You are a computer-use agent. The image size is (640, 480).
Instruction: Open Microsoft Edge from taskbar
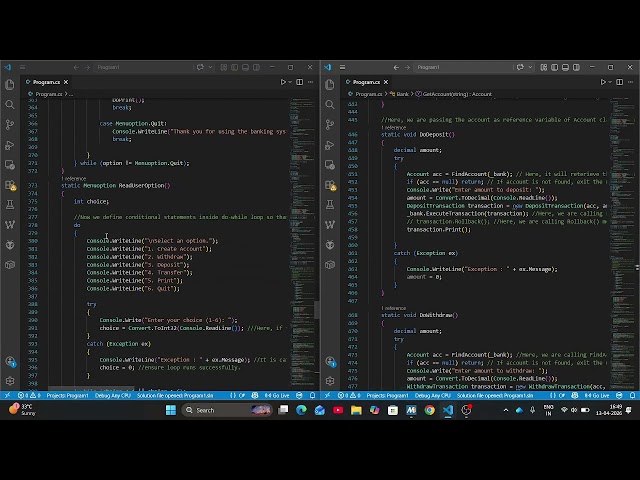pyautogui.click(x=301, y=410)
